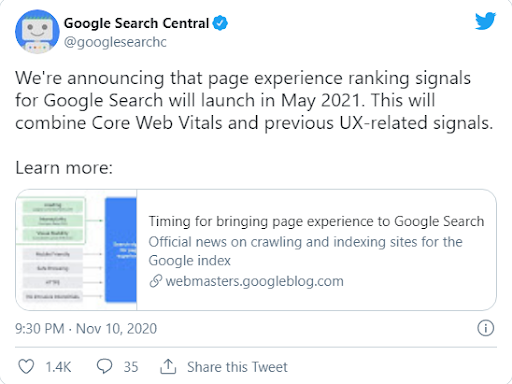Open the card title about timing page experience
This screenshot has height=384, width=512.
pyautogui.click(x=316, y=221)
